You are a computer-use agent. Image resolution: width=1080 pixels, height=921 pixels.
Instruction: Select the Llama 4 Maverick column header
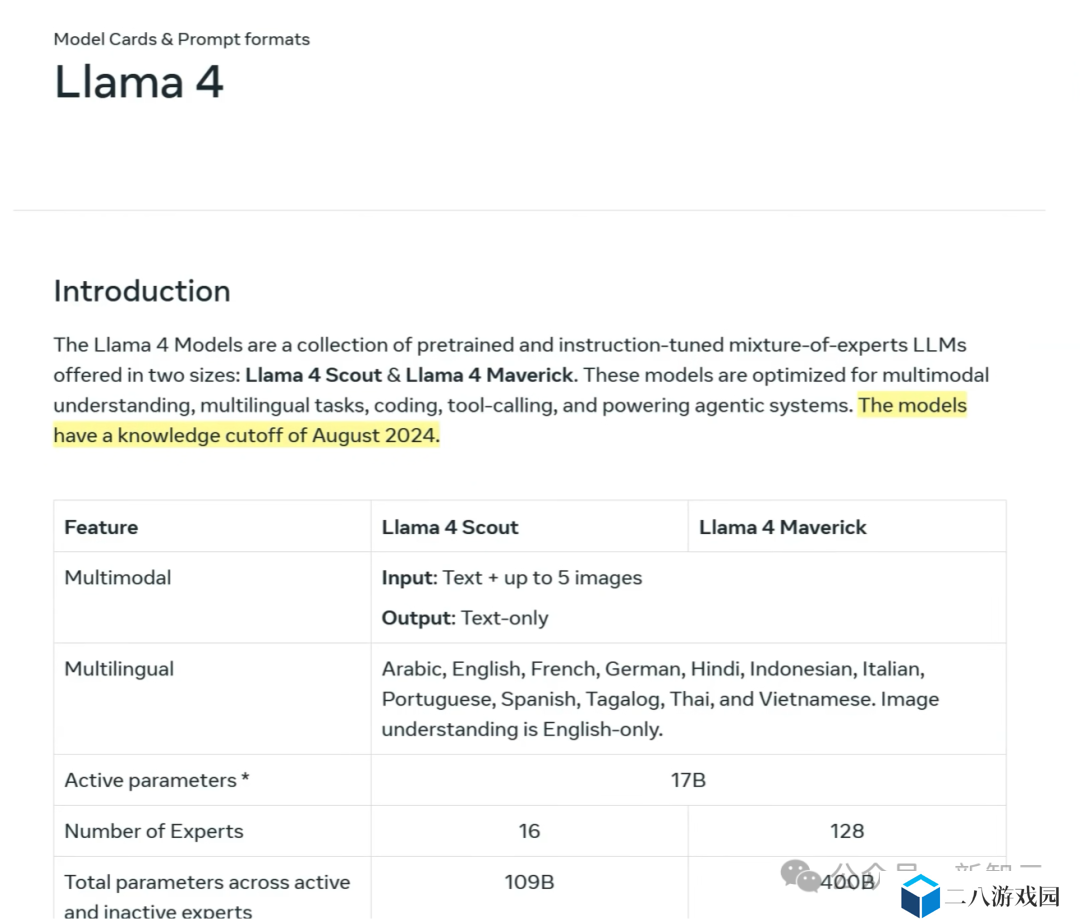click(782, 527)
